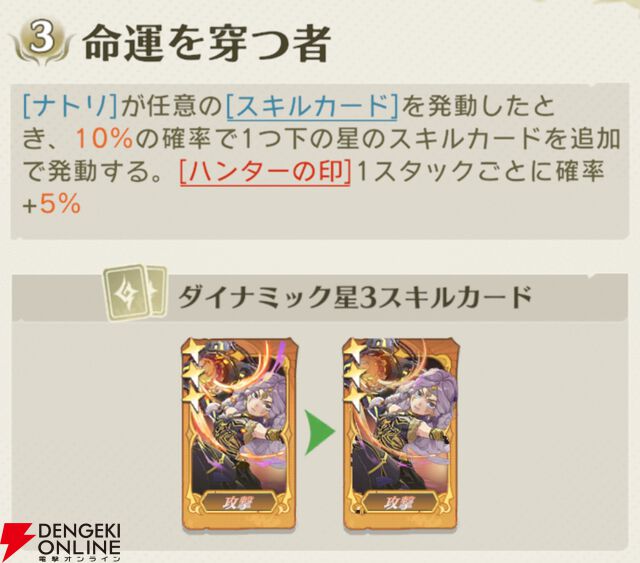Click the skill card deck icon

pyautogui.click(x=135, y=292)
